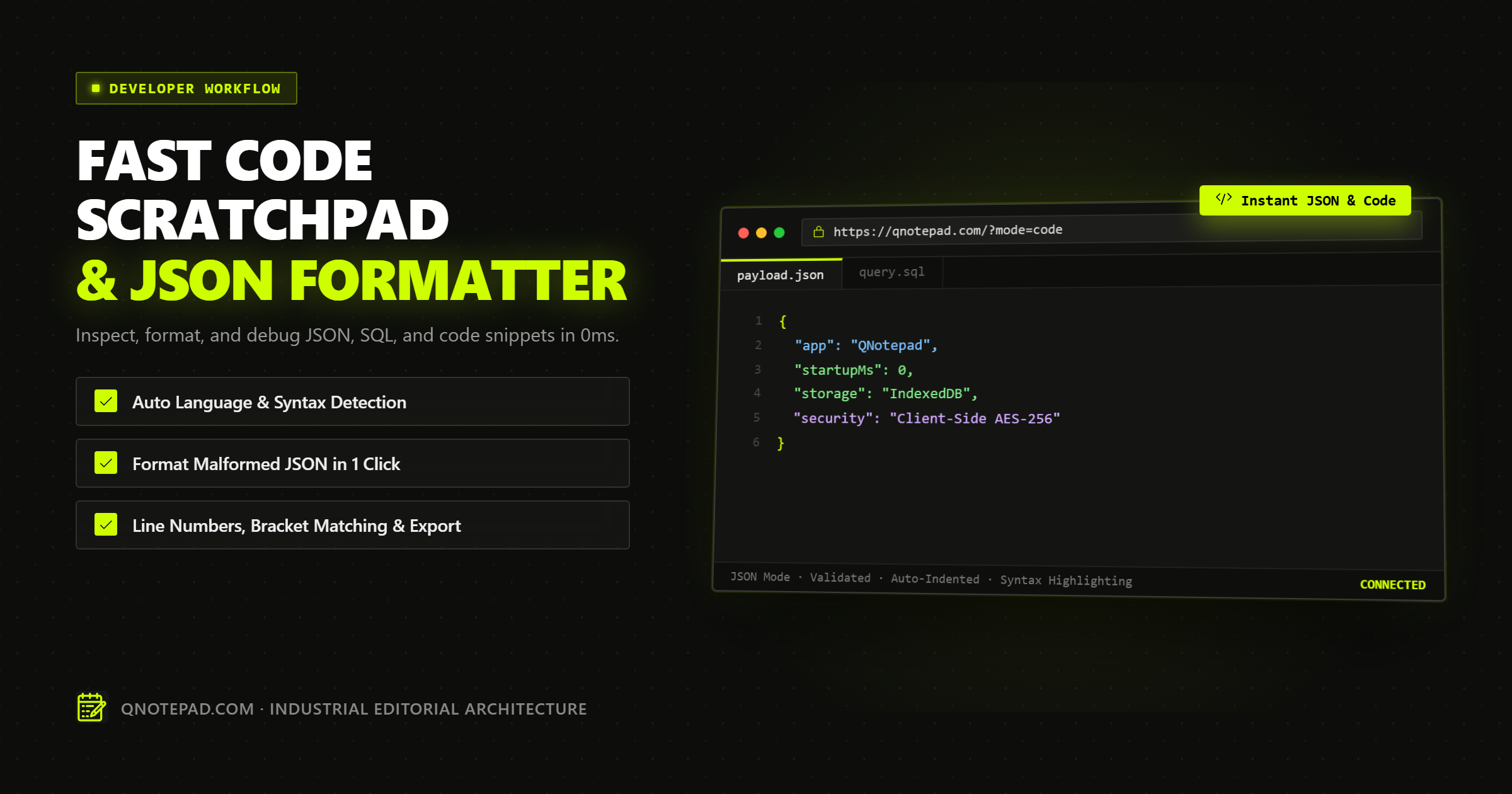
Task: Click the Instant JSON & Code badge
Action: click(1305, 200)
